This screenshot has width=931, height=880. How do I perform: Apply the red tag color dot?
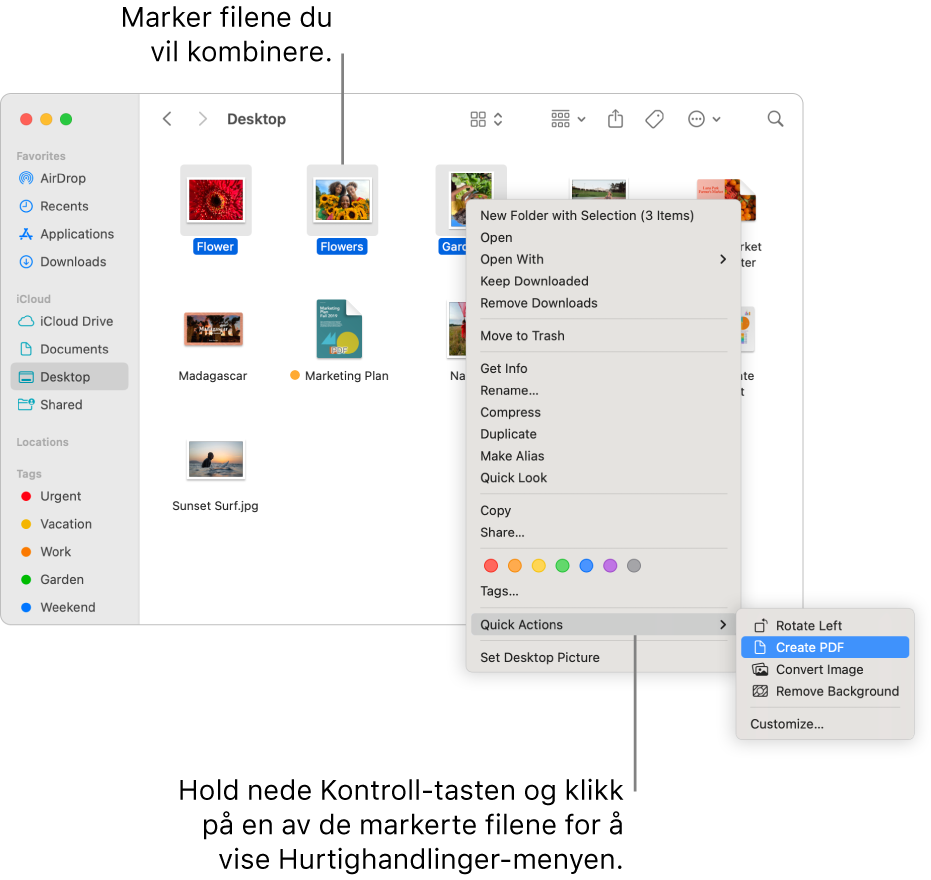pyautogui.click(x=491, y=566)
